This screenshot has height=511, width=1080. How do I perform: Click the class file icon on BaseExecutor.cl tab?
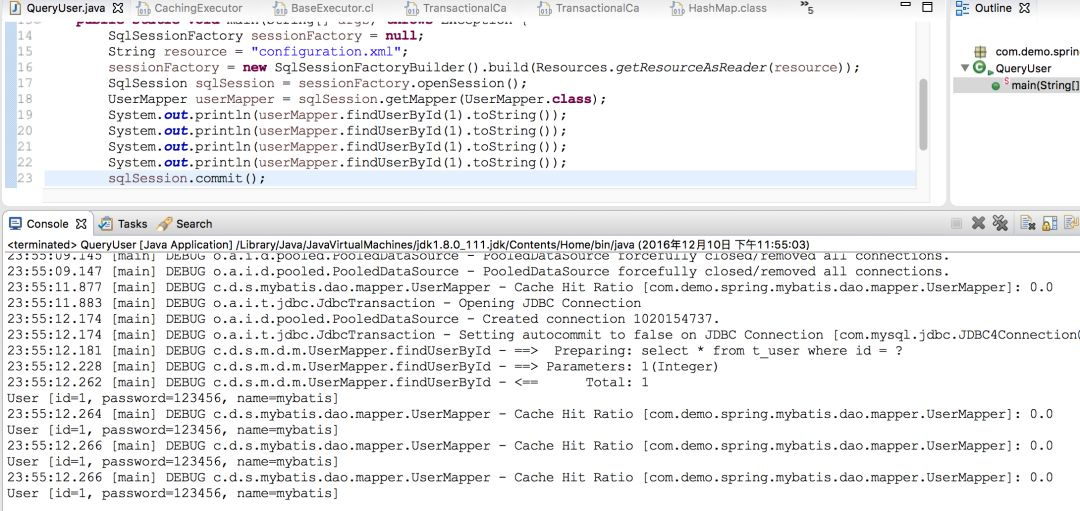click(x=280, y=9)
